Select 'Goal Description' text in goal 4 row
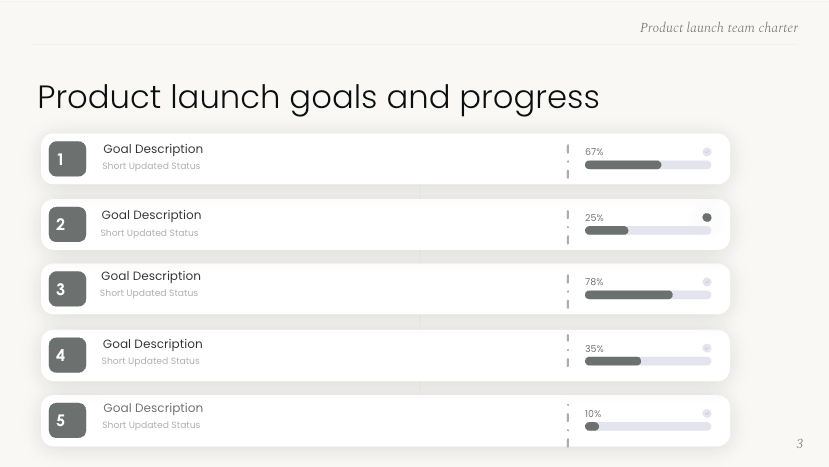The image size is (829, 467). [152, 344]
